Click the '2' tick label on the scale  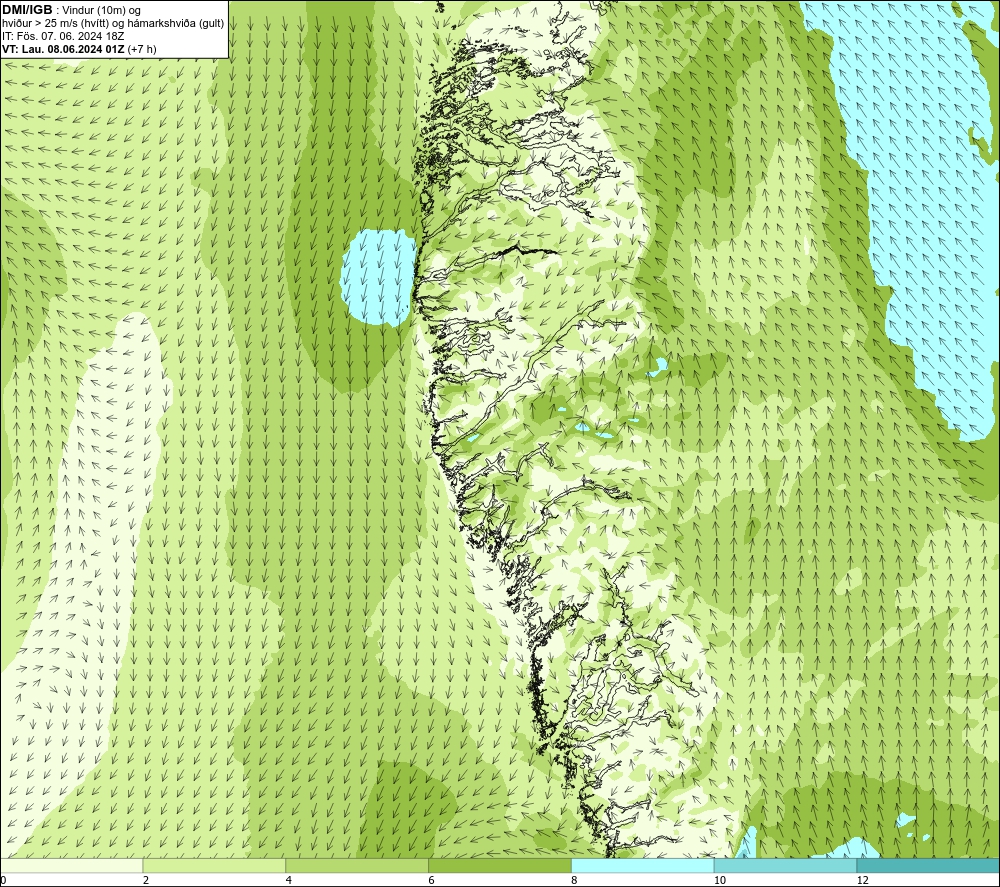[146, 881]
